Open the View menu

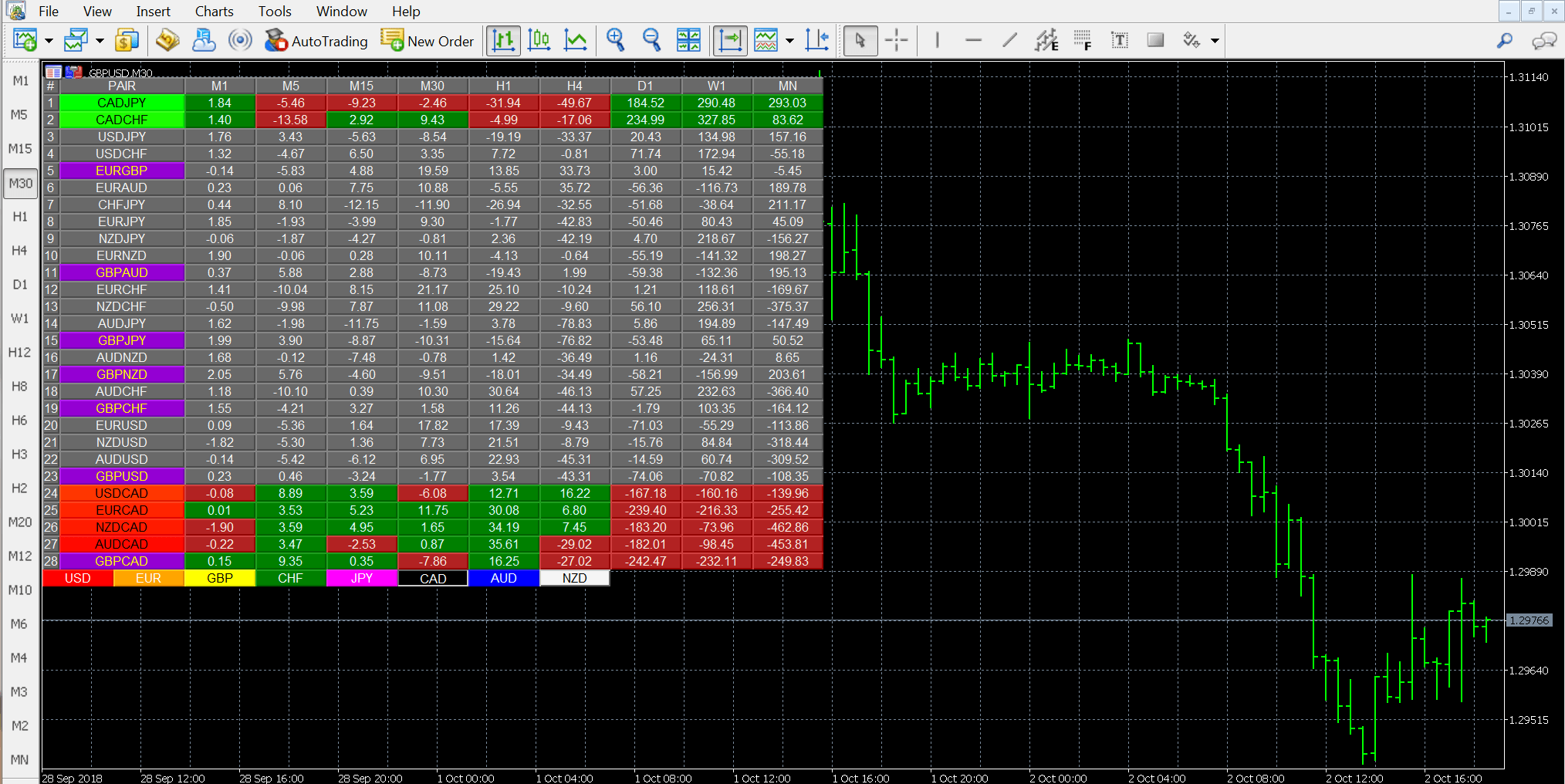click(97, 11)
